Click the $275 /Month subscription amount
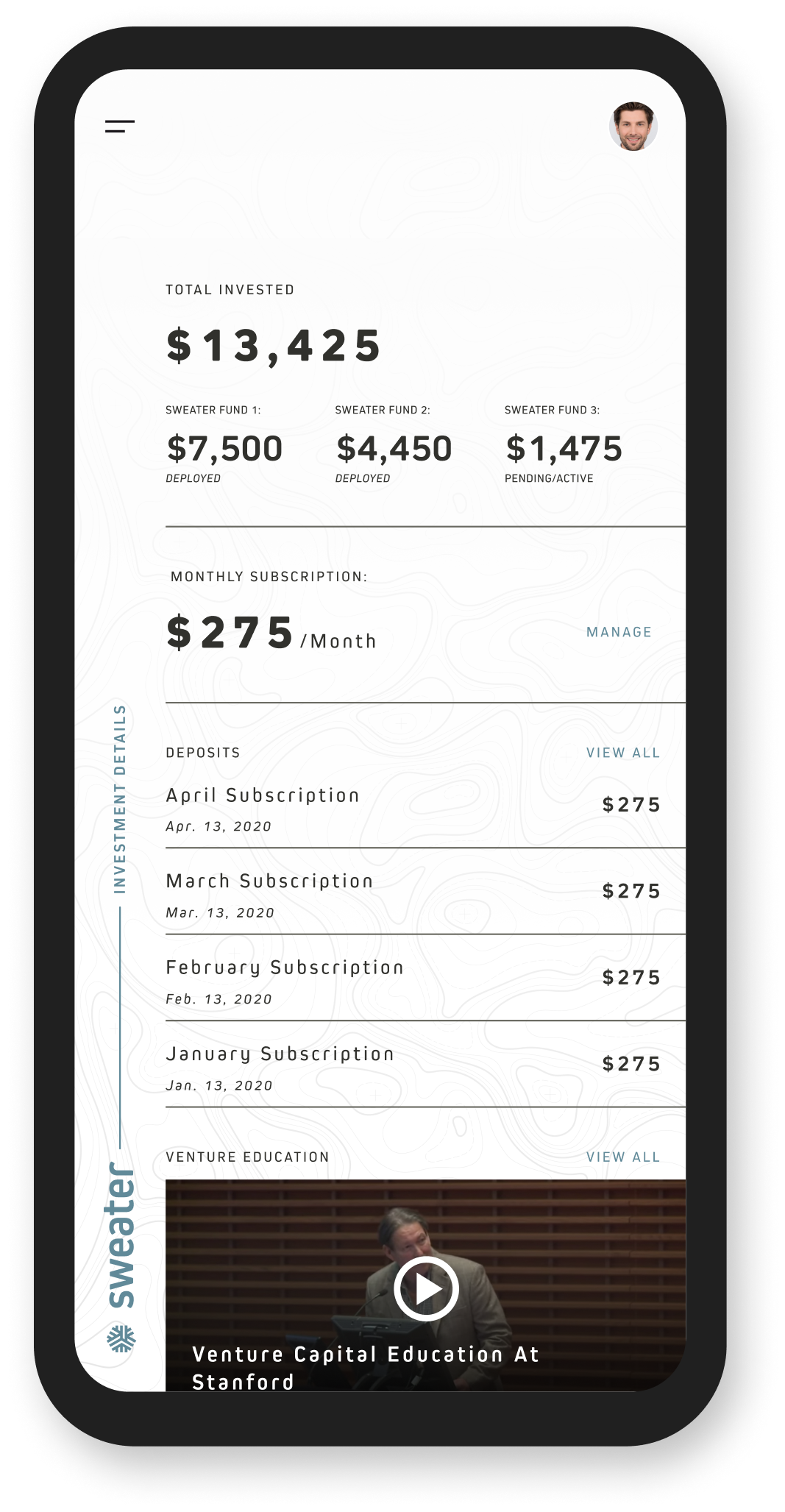Screen dimensions: 785x1512 [x=271, y=633]
